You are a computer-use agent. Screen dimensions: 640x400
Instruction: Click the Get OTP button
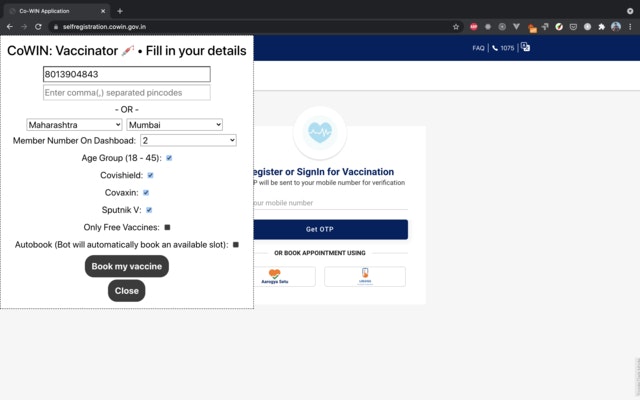coord(330,229)
